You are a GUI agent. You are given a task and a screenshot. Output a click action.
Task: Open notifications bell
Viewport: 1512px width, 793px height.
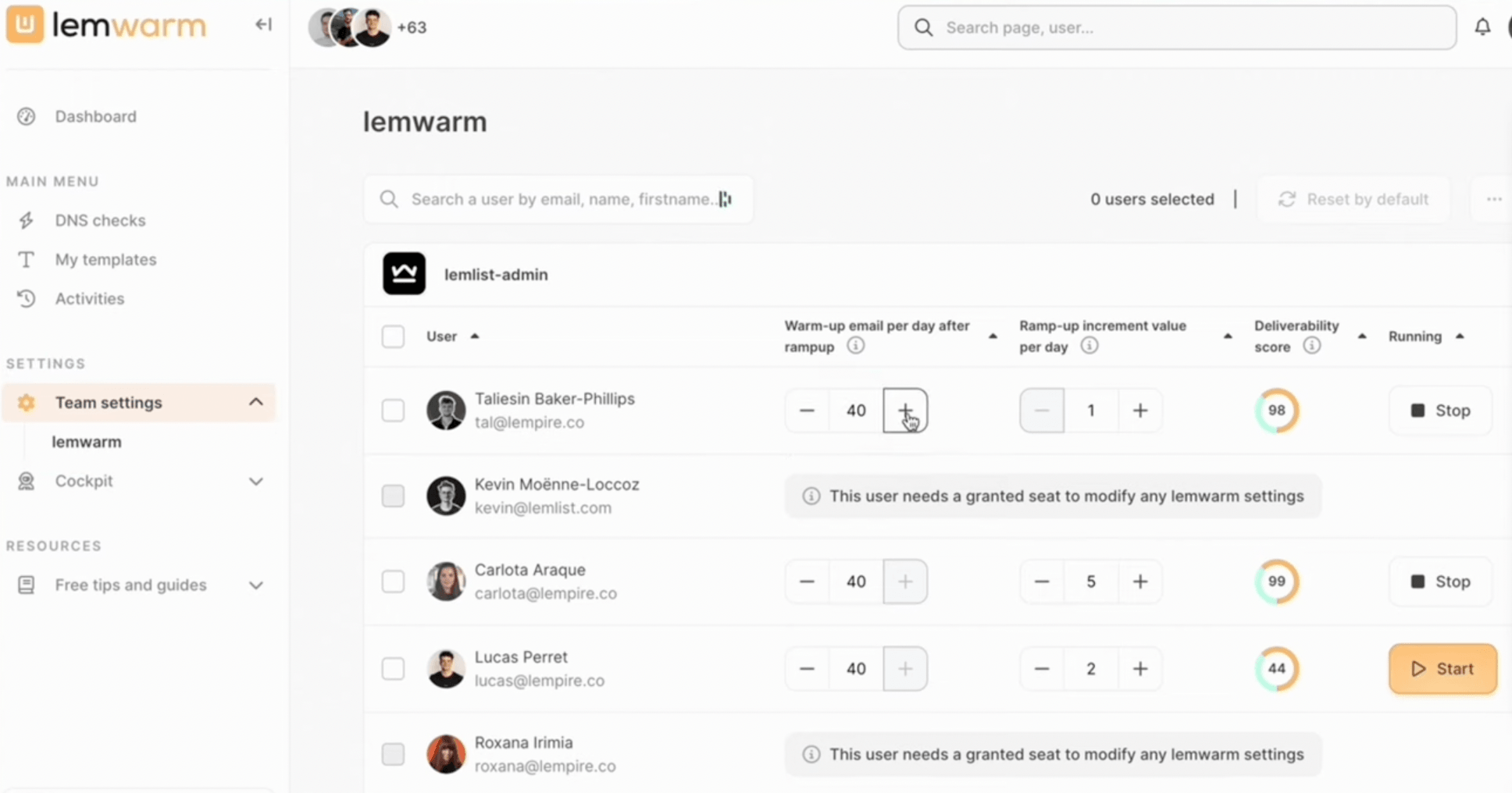1482,27
